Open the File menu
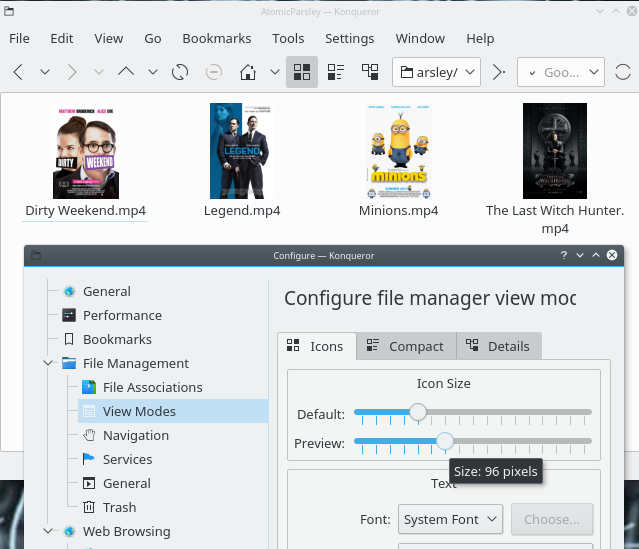This screenshot has height=549, width=639. (19, 38)
